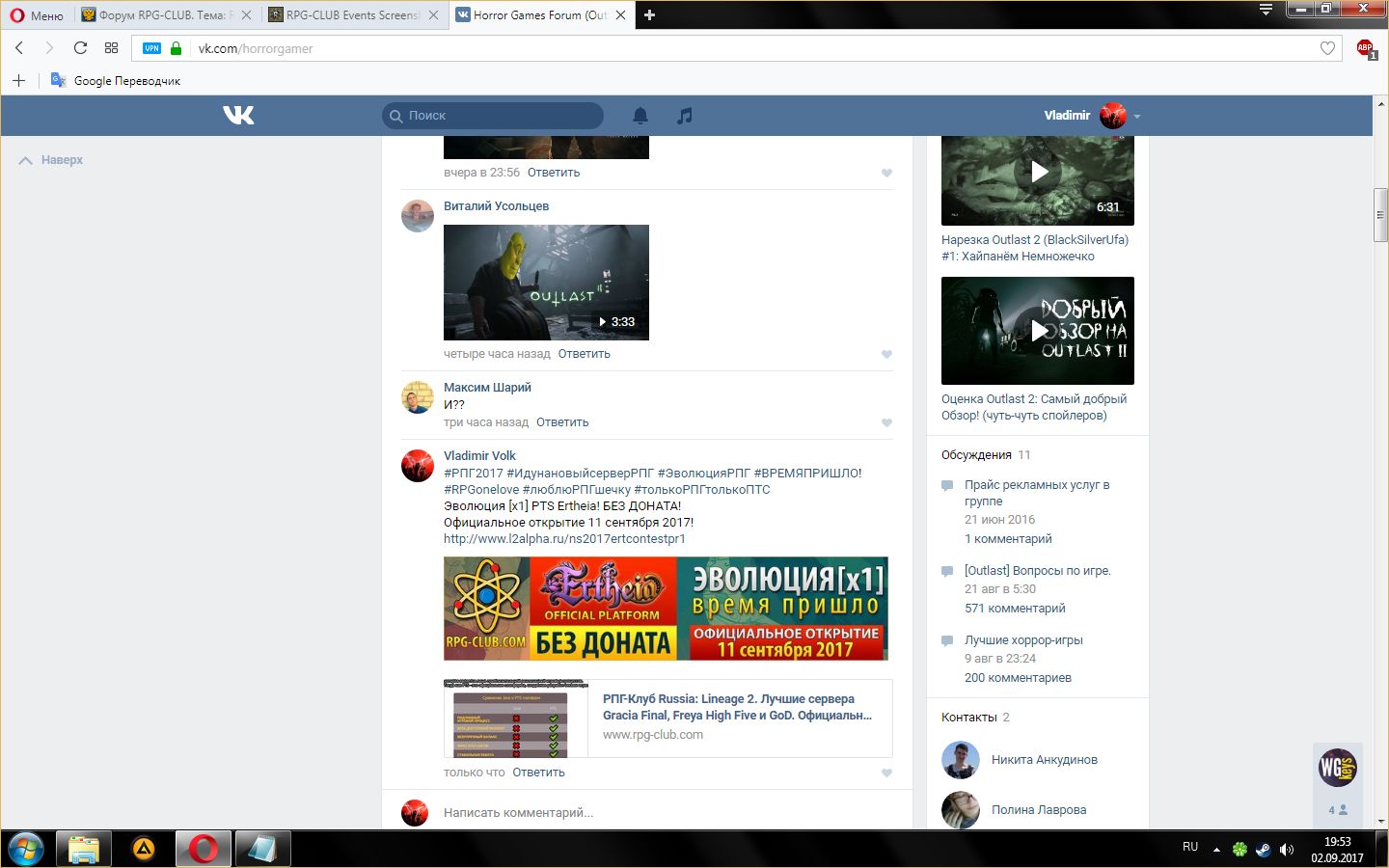
Task: Open the Эволюция x1 banner image
Action: tap(666, 609)
